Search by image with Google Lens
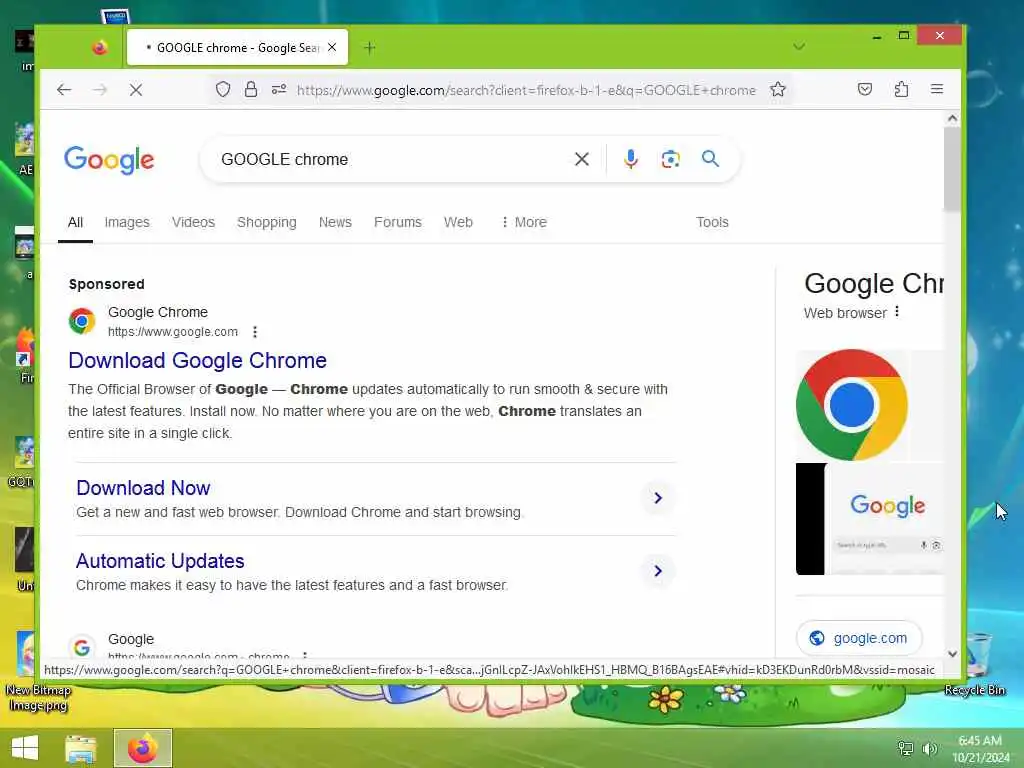This screenshot has height=768, width=1024. point(670,159)
